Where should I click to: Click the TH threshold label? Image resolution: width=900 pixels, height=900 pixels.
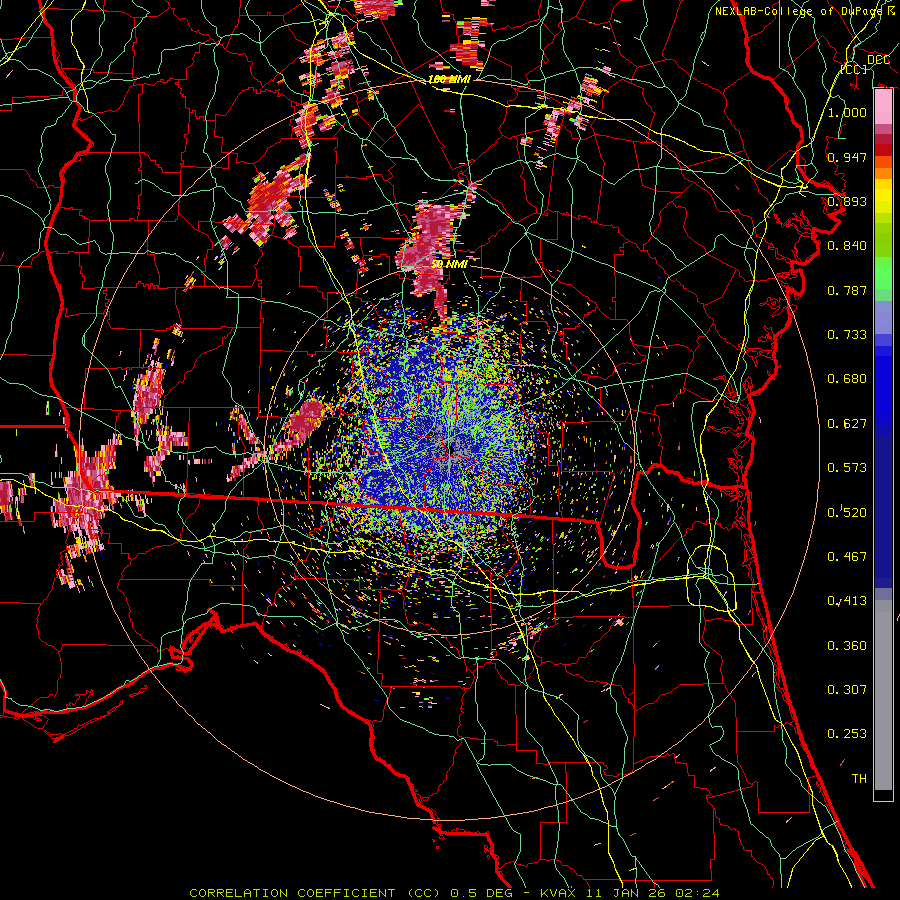[x=859, y=778]
